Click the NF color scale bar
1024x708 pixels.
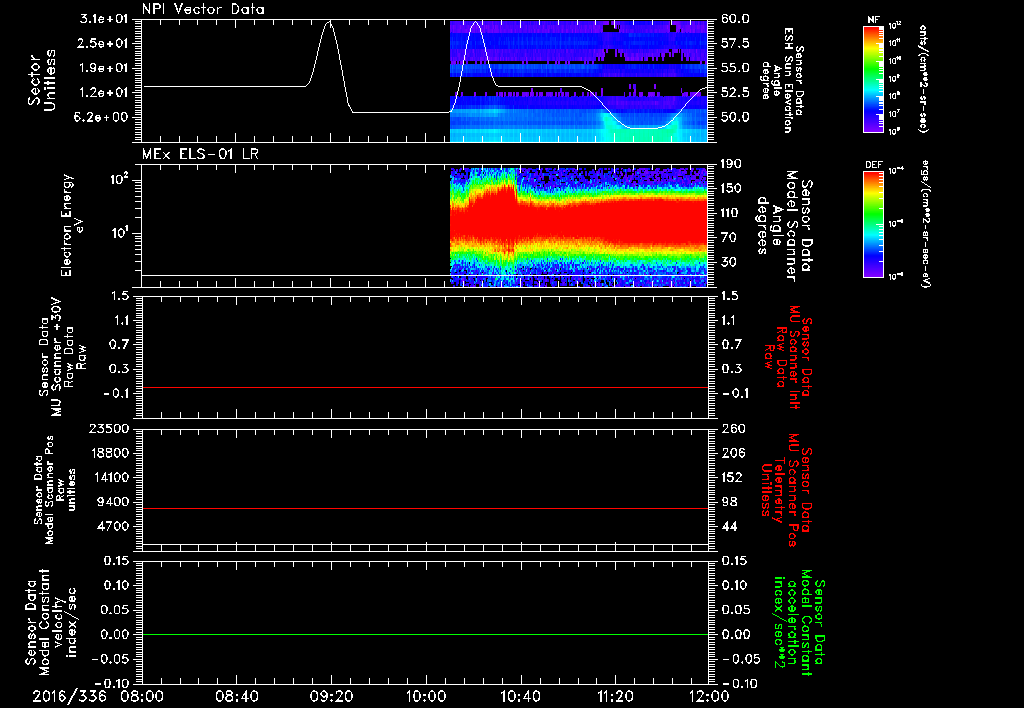(x=874, y=79)
